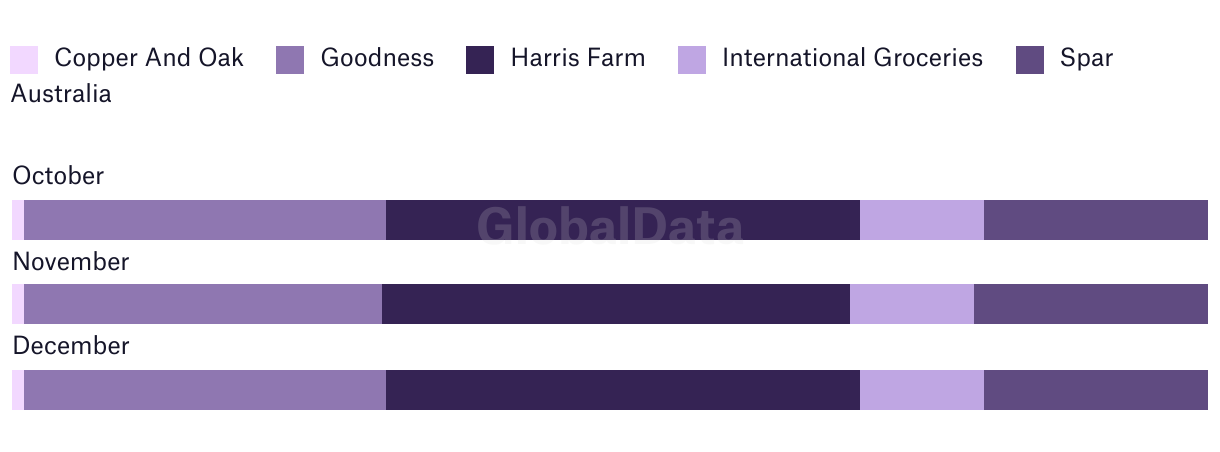Toggle the Goodness legend label
Screen dimensions: 1220x452
[x=377, y=58]
